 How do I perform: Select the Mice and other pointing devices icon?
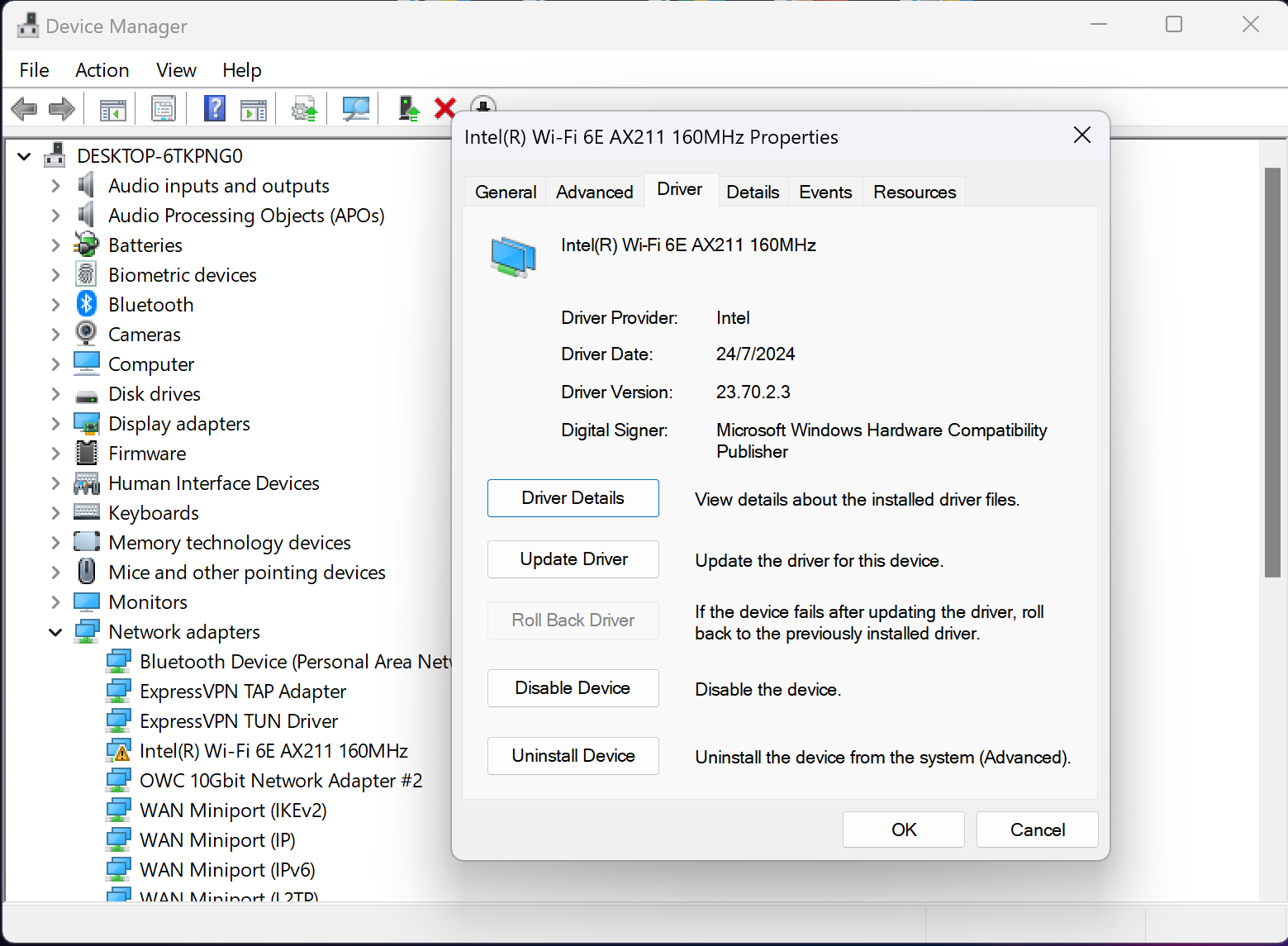[x=86, y=572]
